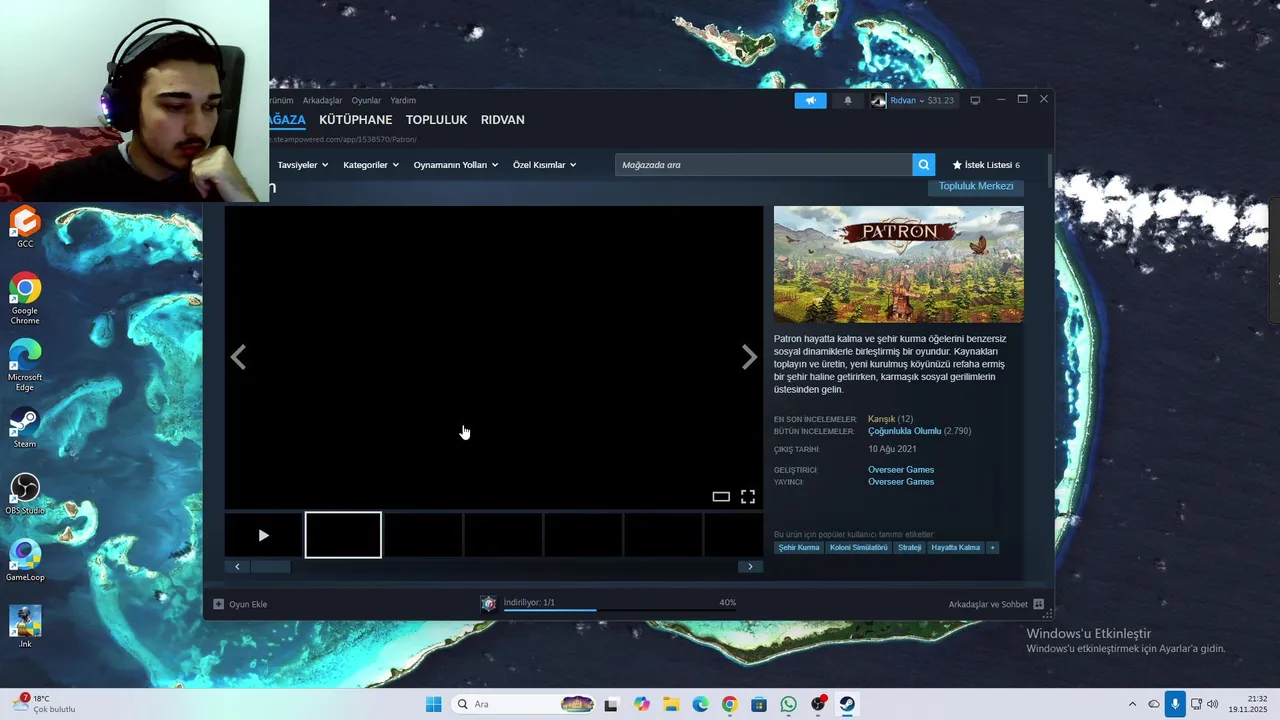Open Microsoft Edge desktop shortcut
The image size is (1280, 720).
click(25, 365)
